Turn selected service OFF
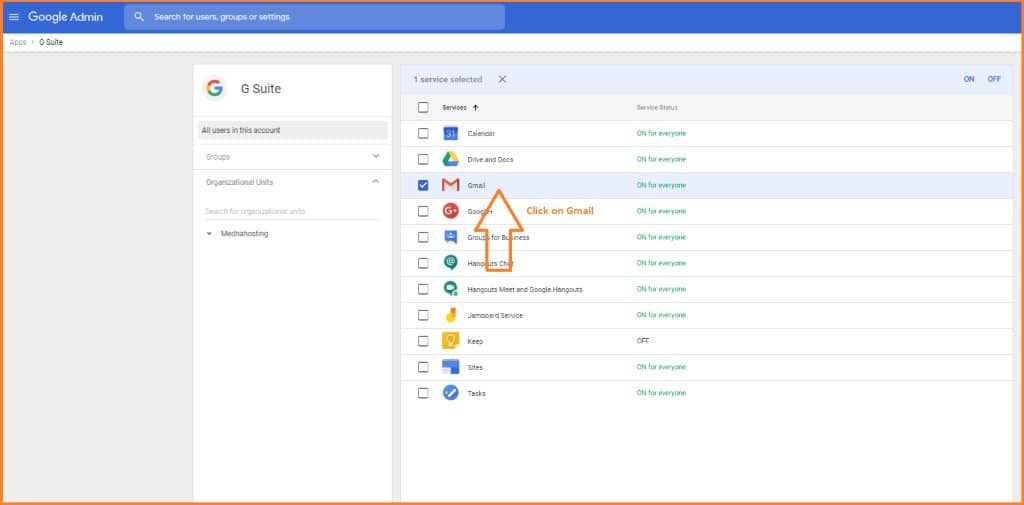Viewport: 1024px width, 505px height. click(994, 79)
